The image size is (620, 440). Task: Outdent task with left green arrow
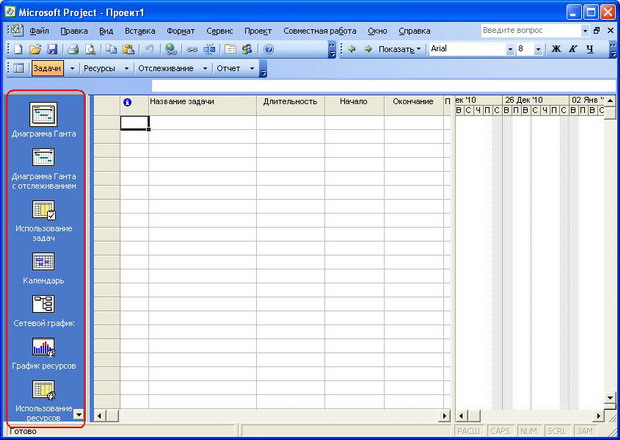[x=352, y=49]
